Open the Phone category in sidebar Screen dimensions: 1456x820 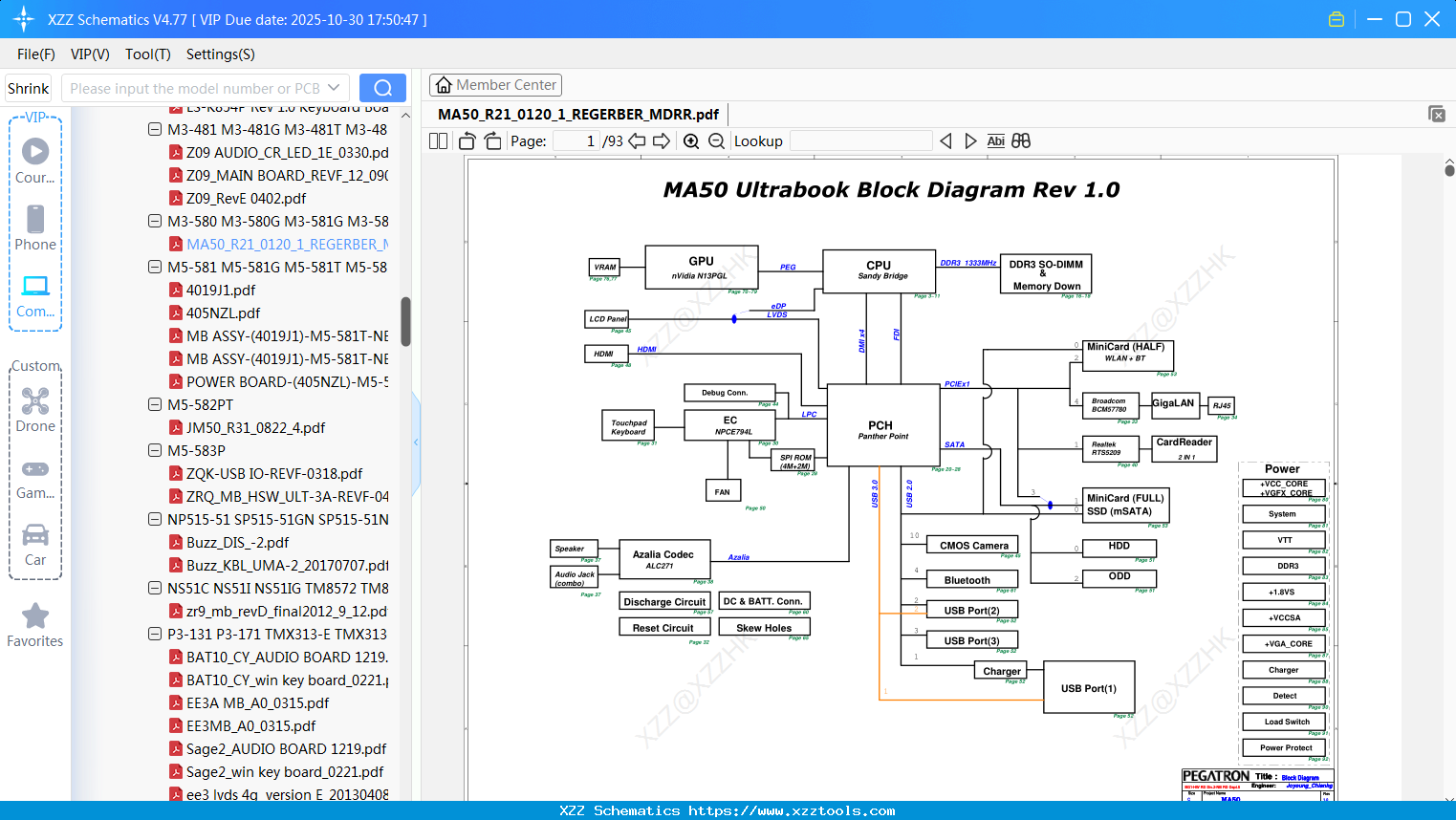(35, 227)
